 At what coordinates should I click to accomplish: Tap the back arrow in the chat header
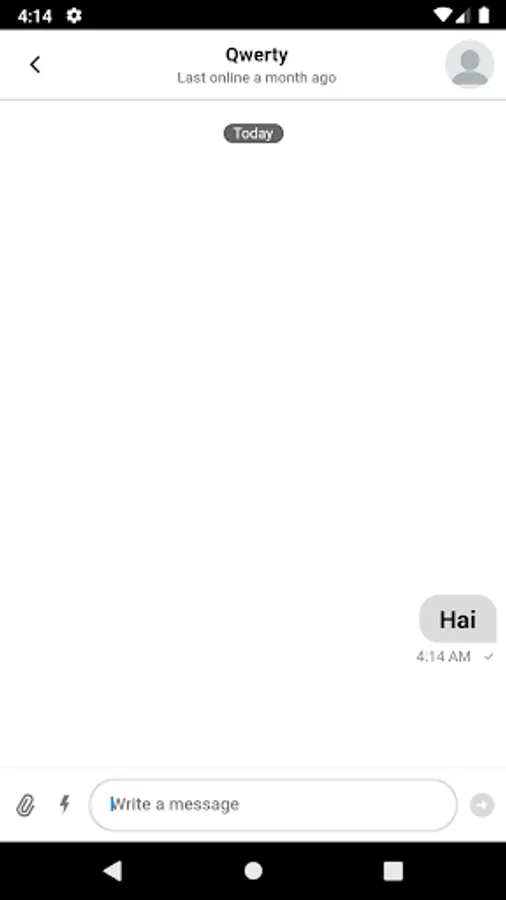(35, 64)
